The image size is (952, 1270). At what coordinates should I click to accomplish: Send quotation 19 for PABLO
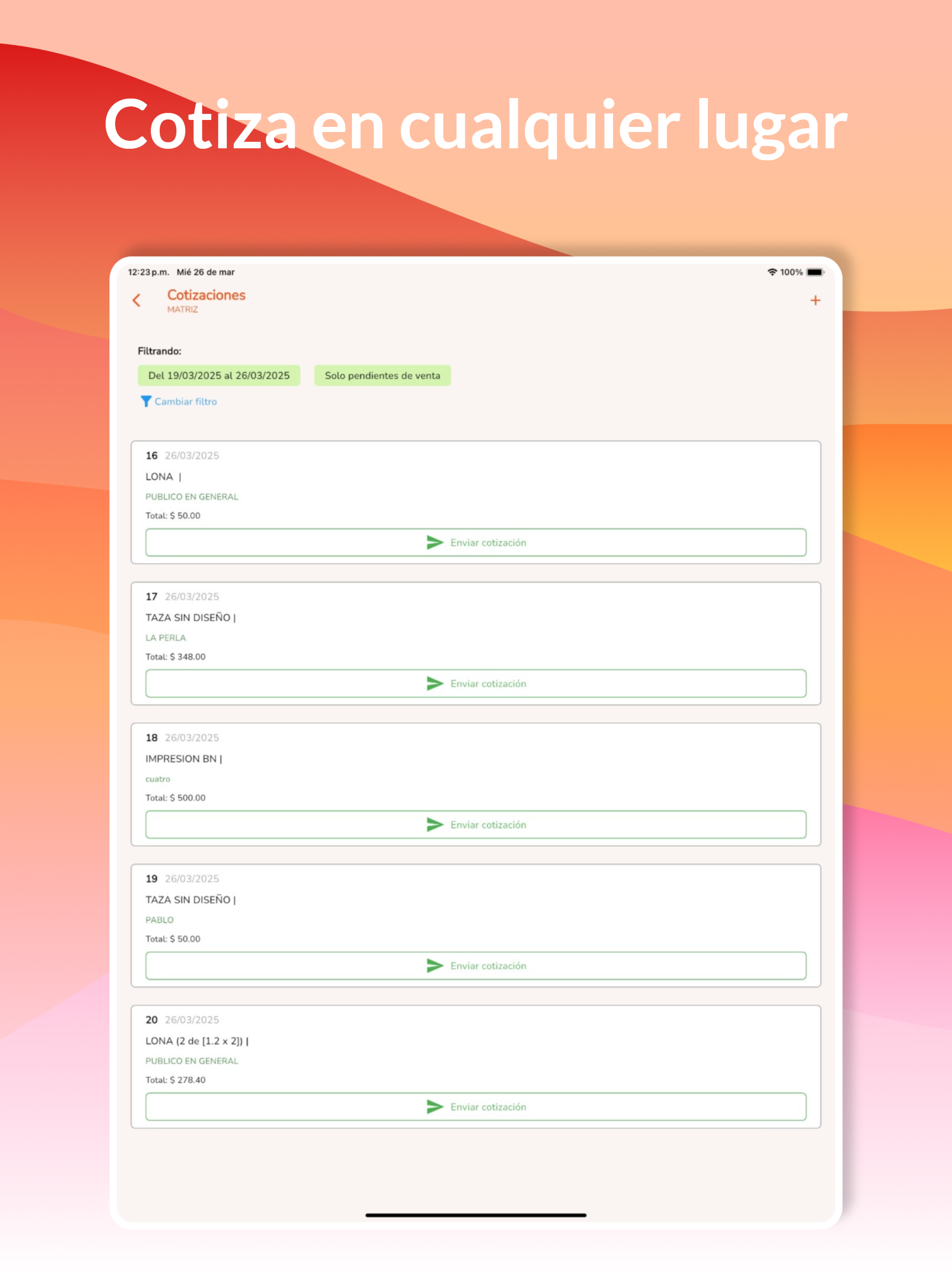click(476, 966)
